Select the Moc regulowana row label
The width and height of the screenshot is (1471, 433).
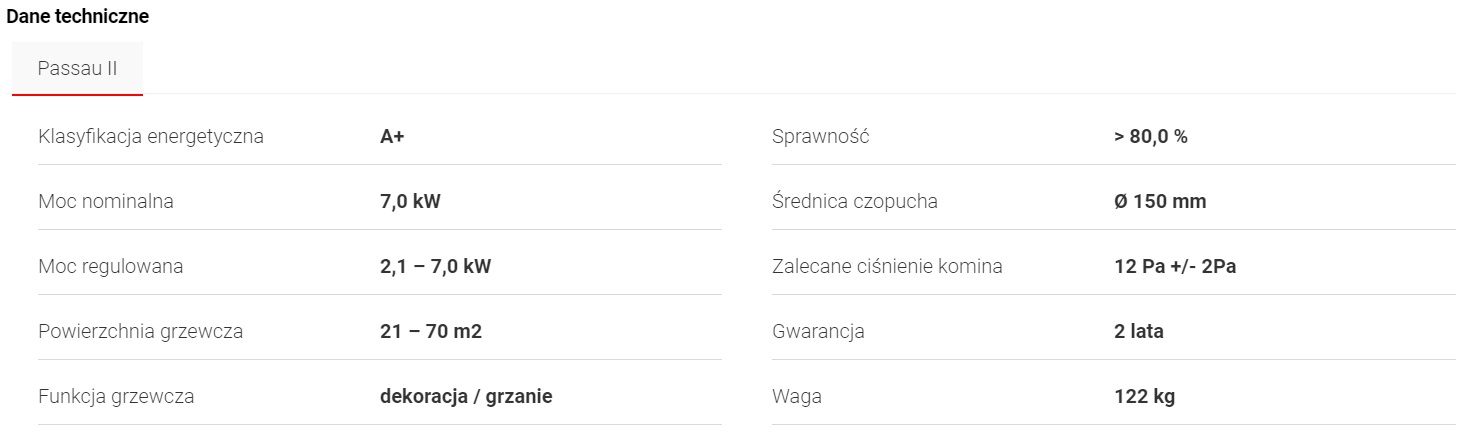[111, 267]
